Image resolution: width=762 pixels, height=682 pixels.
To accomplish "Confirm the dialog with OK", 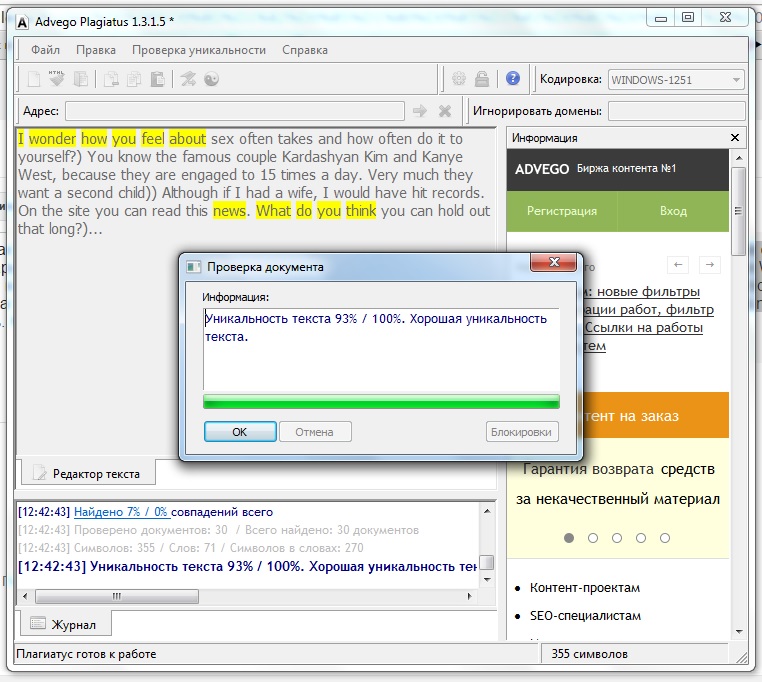I will click(240, 432).
